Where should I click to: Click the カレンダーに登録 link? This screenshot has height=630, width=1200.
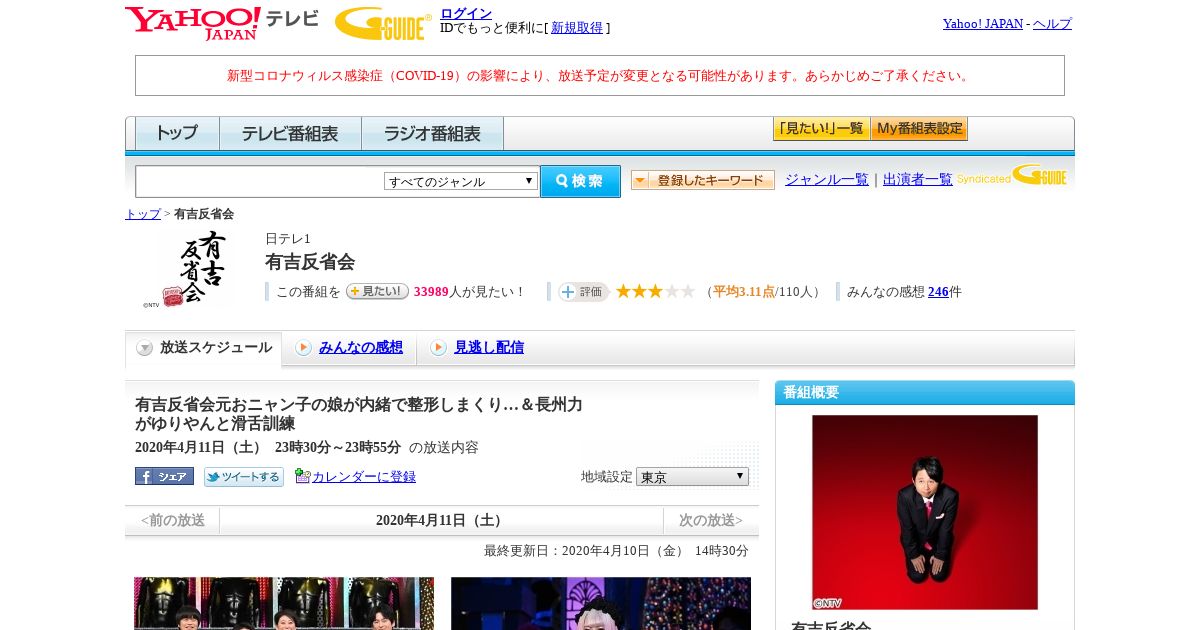[x=364, y=477]
